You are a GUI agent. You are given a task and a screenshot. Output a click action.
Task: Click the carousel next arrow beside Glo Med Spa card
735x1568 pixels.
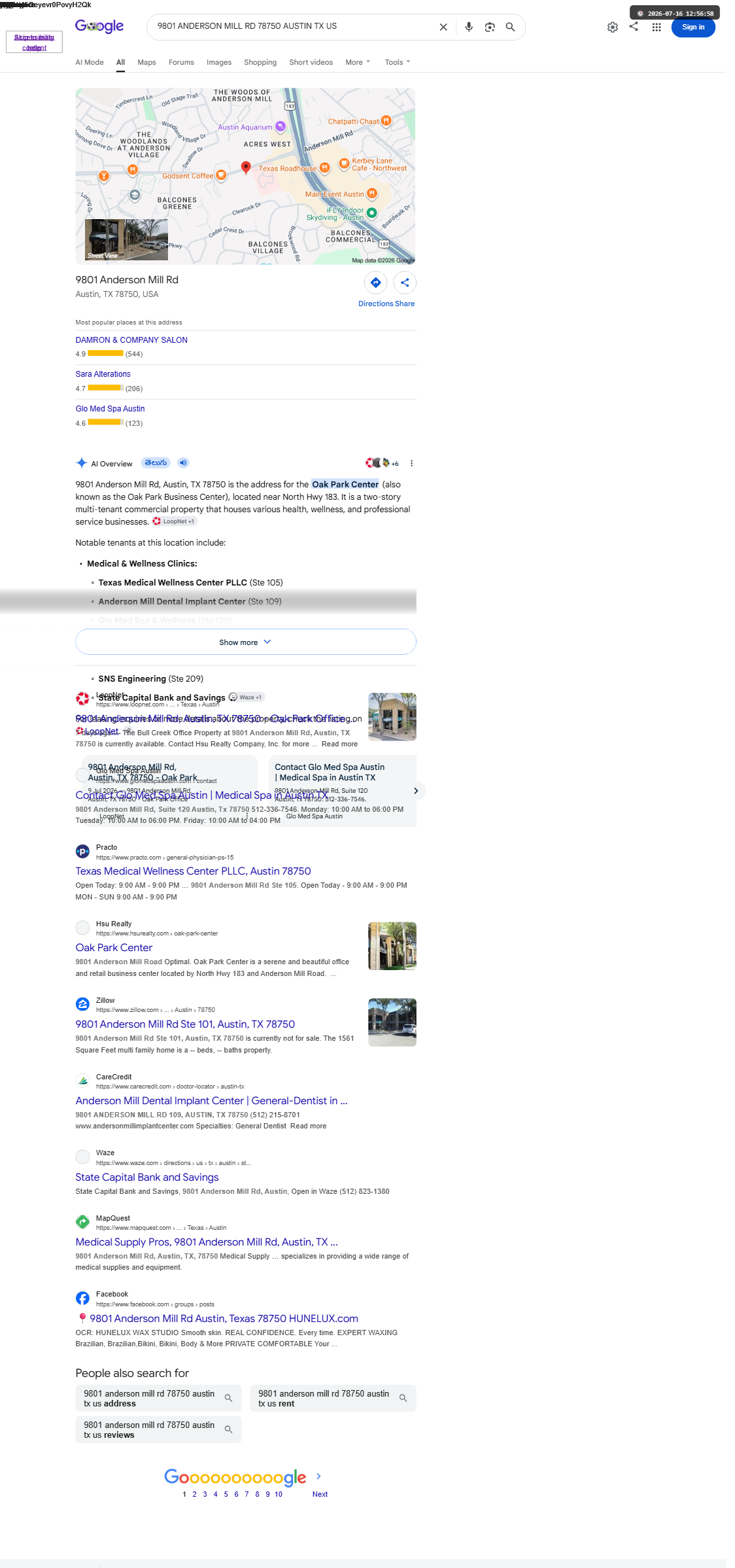coord(416,791)
